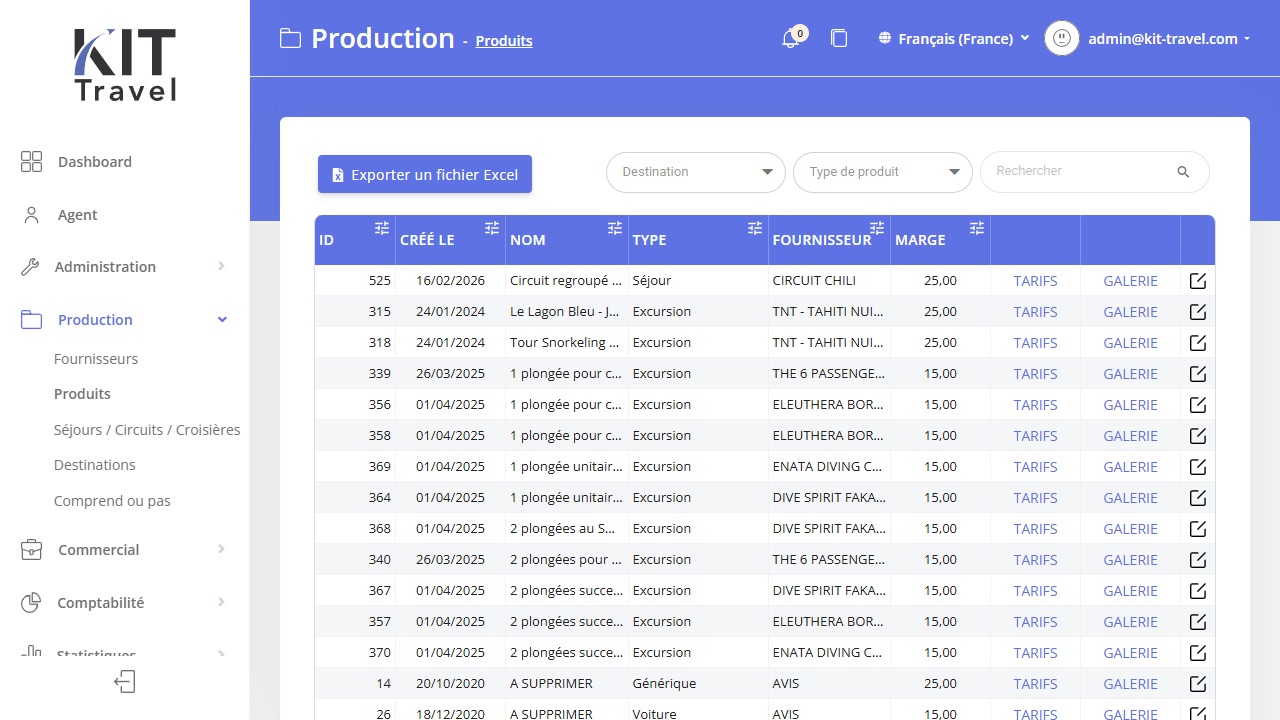This screenshot has width=1280, height=720.
Task: Click the logout icon at sidebar bottom
Action: coord(125,682)
